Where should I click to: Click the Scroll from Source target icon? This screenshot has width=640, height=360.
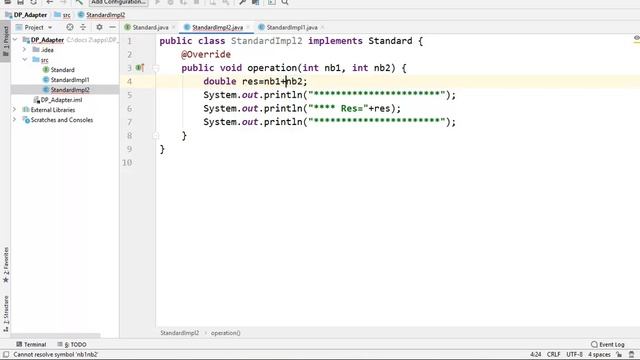point(70,27)
